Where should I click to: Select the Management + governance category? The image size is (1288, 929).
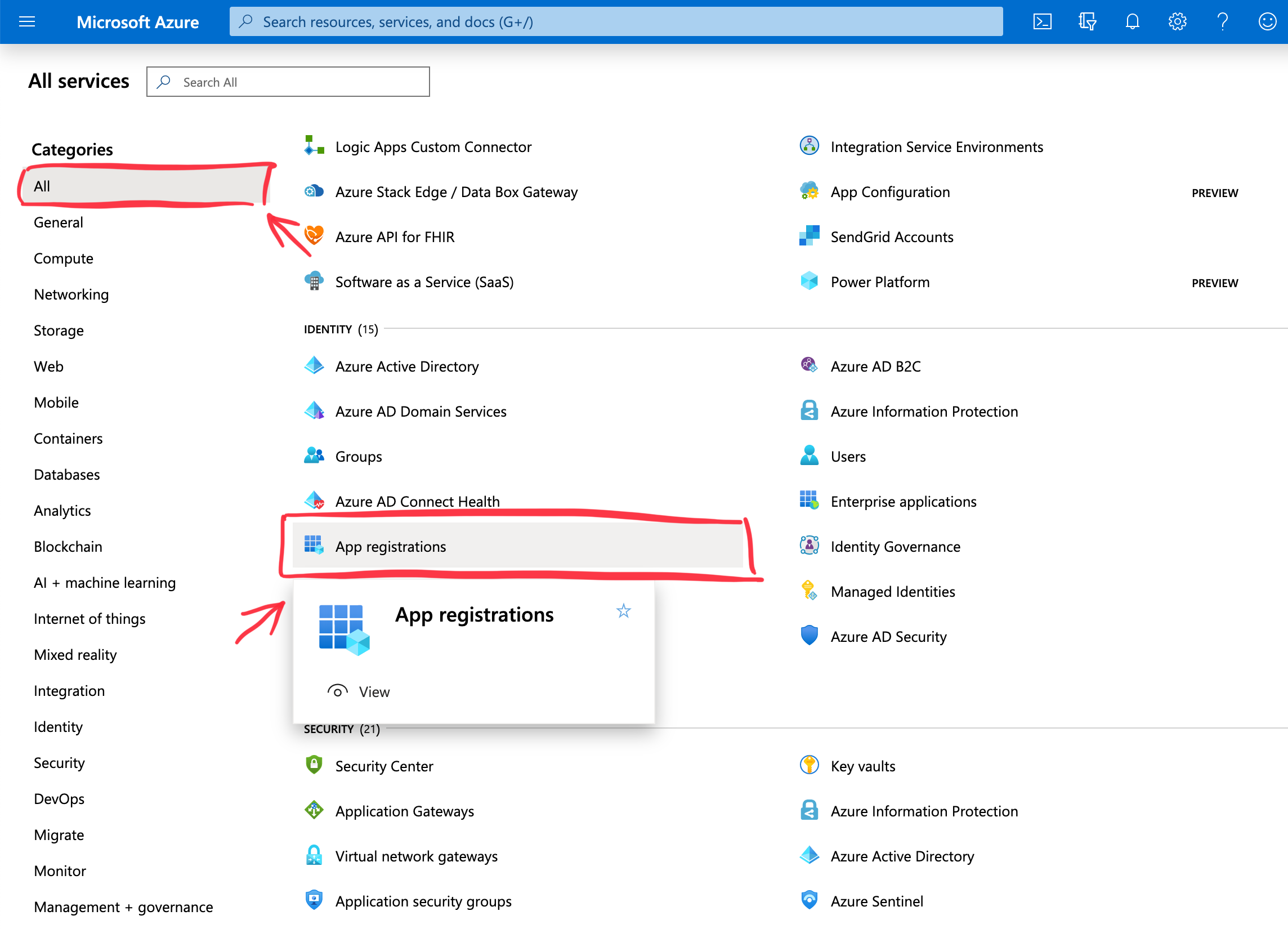(x=123, y=907)
